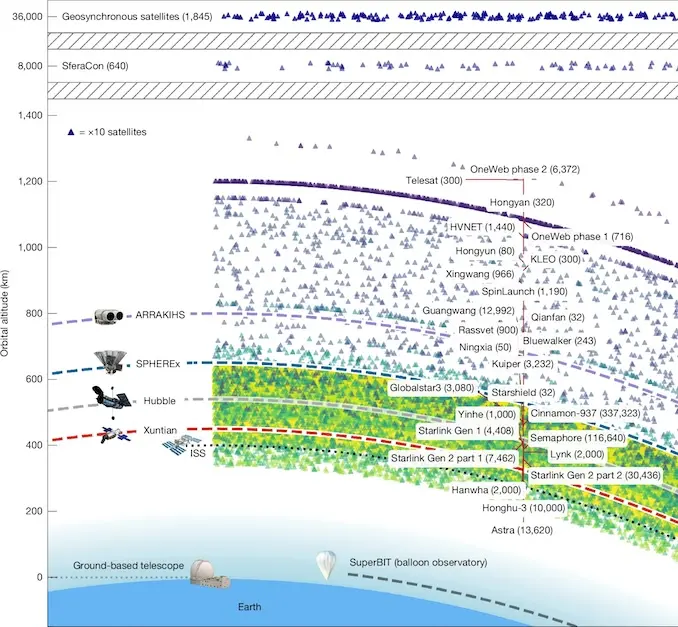Click the legend triangle for ×10 satellites
The height and width of the screenshot is (627, 678).
click(x=70, y=132)
